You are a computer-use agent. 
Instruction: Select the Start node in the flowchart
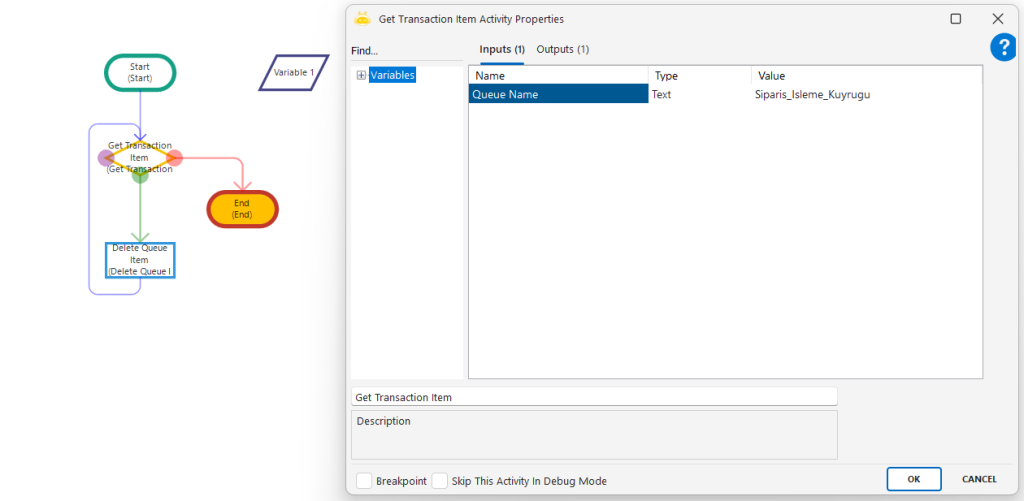(x=140, y=72)
